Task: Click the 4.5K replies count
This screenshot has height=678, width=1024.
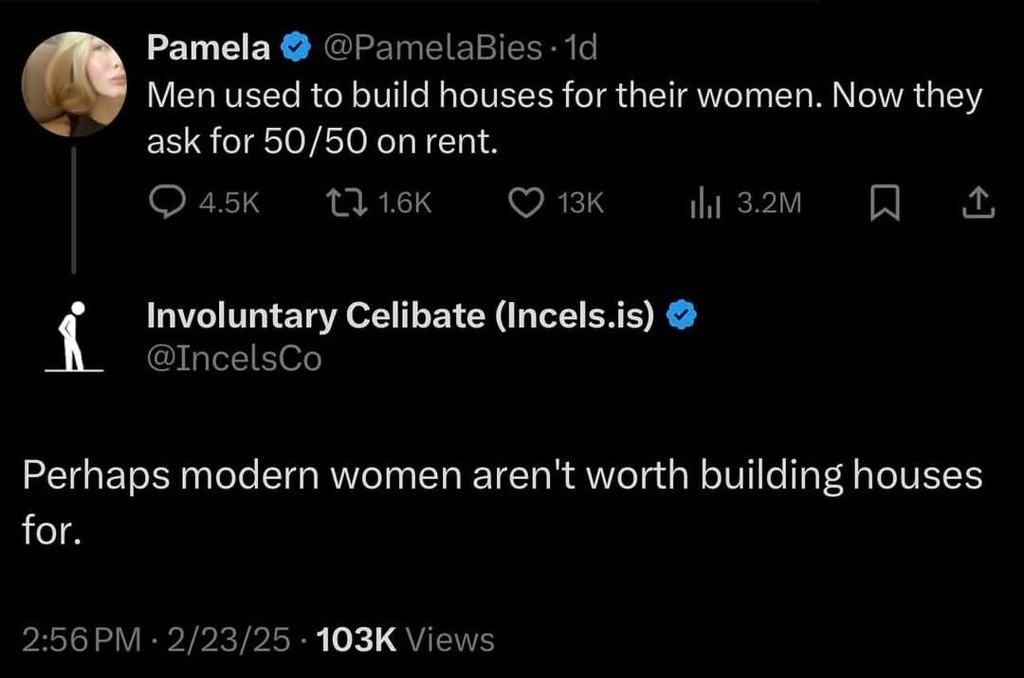Action: 229,203
